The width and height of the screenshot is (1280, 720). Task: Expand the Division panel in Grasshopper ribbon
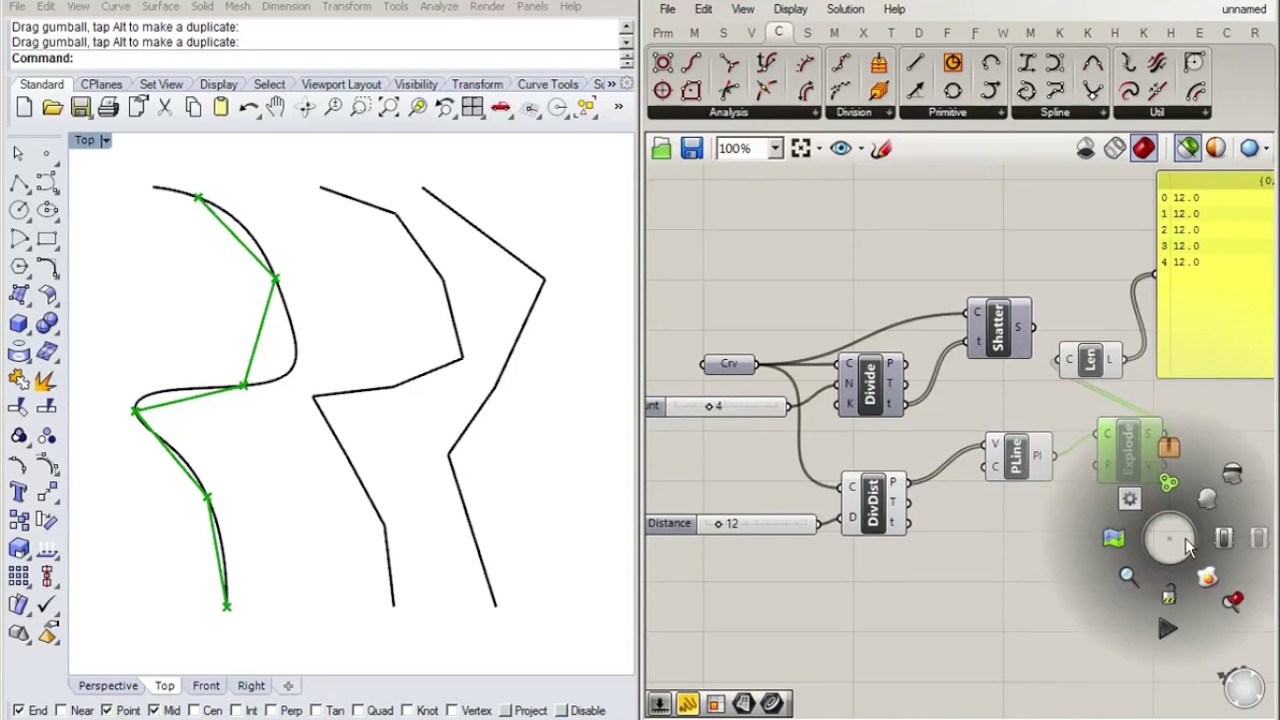[890, 113]
